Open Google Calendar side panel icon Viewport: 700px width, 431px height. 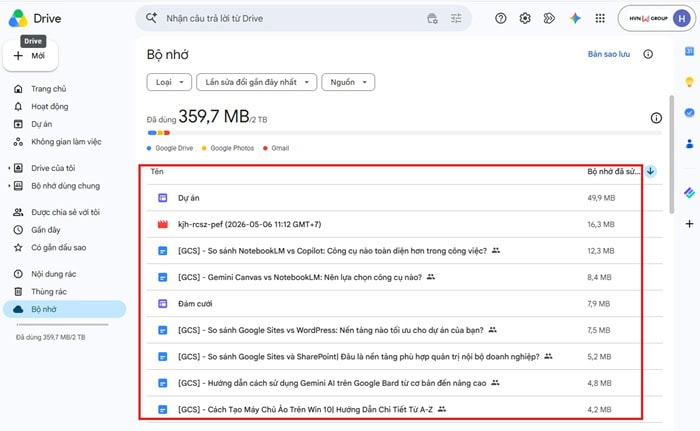pyautogui.click(x=689, y=51)
